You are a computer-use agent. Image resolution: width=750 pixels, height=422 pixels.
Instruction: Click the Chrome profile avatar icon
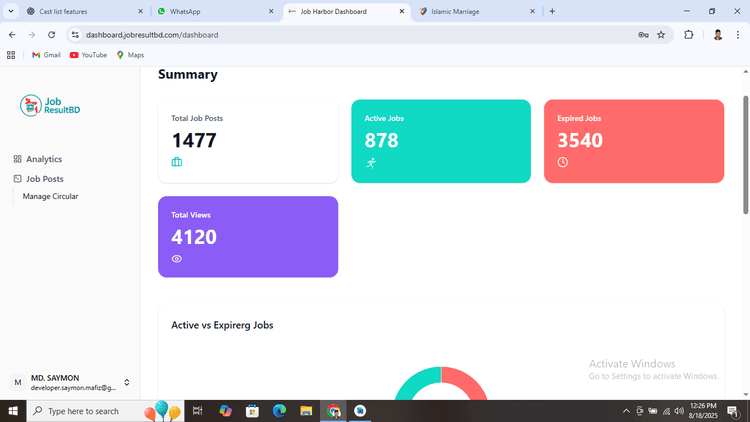[717, 34]
